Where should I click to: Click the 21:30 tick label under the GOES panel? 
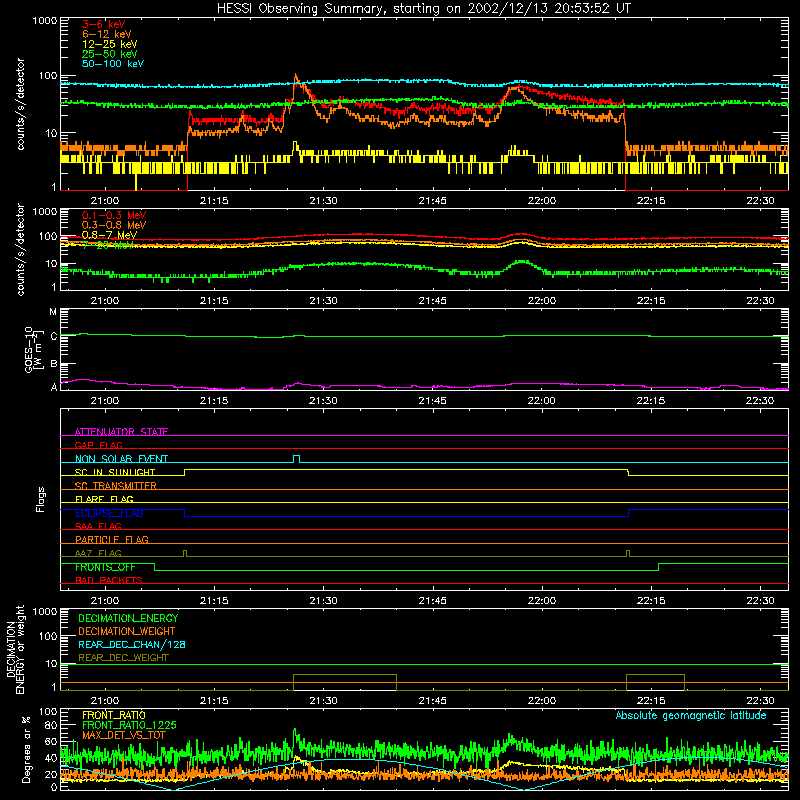pos(323,401)
